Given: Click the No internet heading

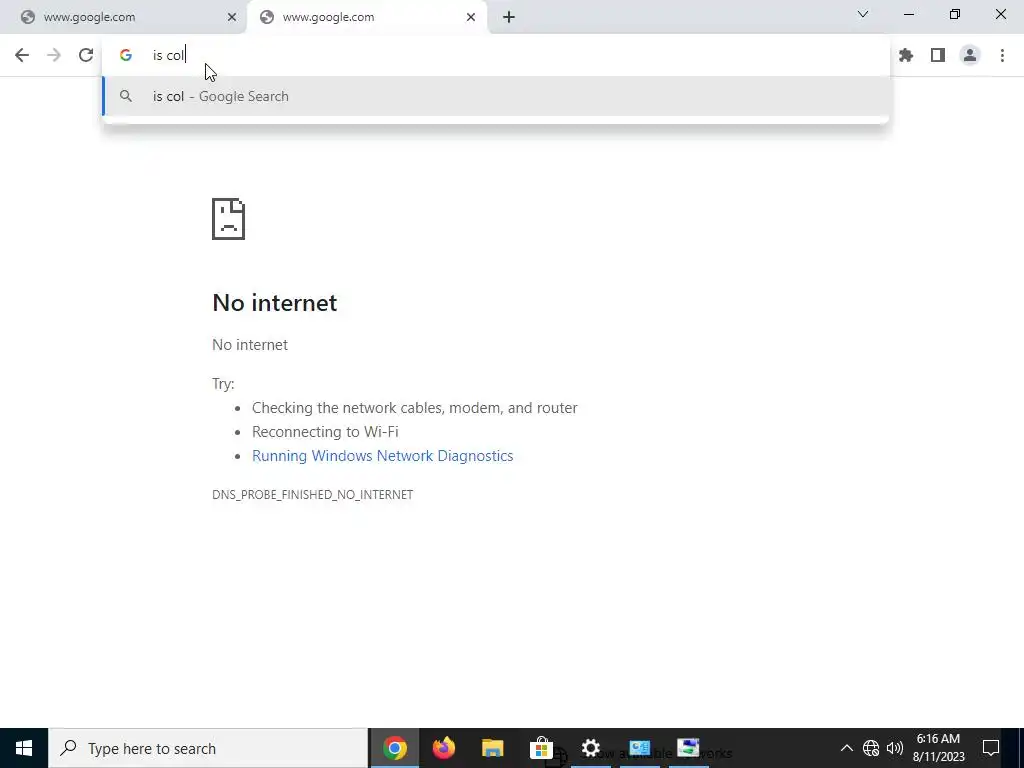Looking at the screenshot, I should click(x=275, y=303).
